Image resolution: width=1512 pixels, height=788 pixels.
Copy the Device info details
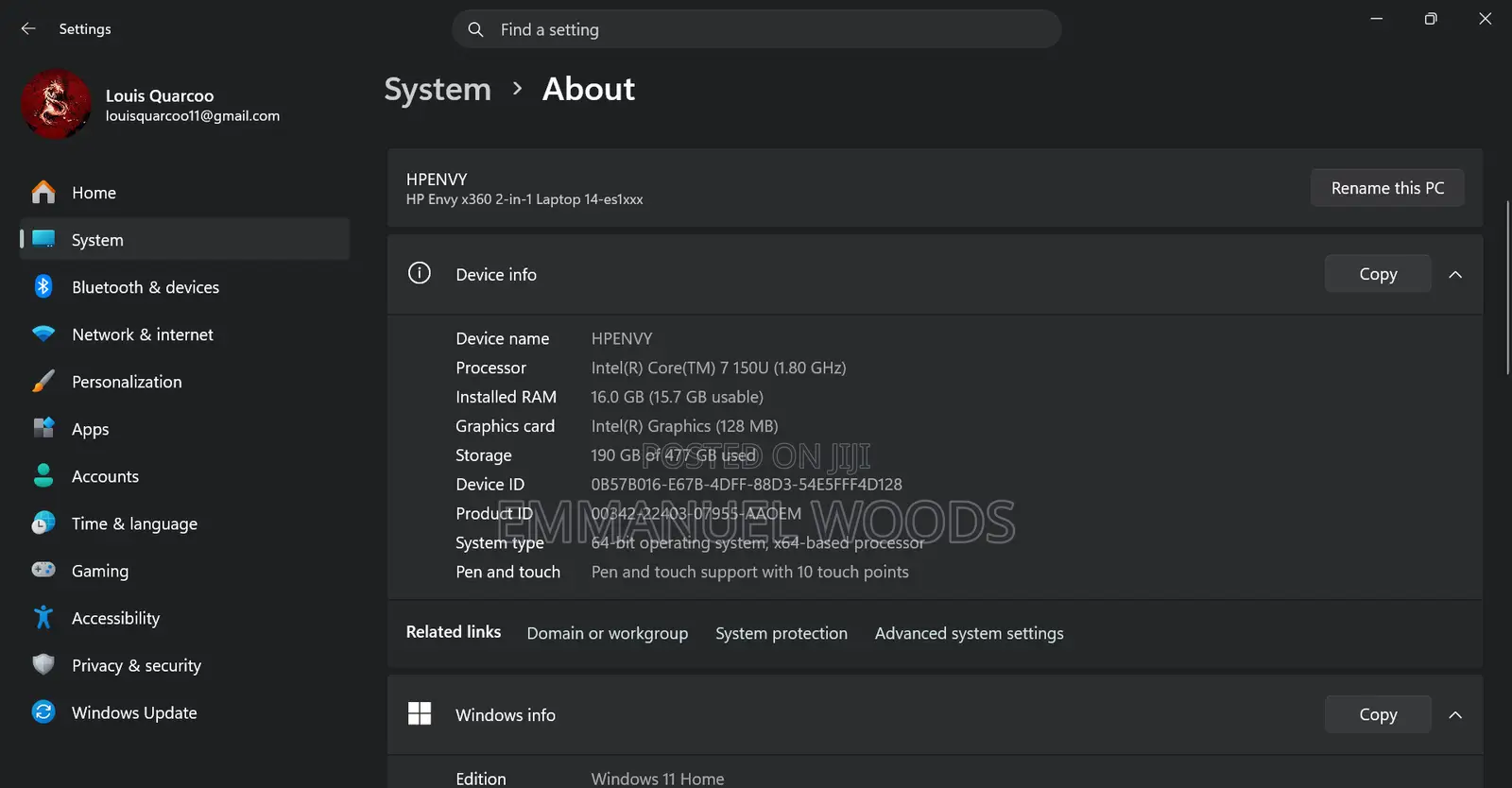[1378, 273]
